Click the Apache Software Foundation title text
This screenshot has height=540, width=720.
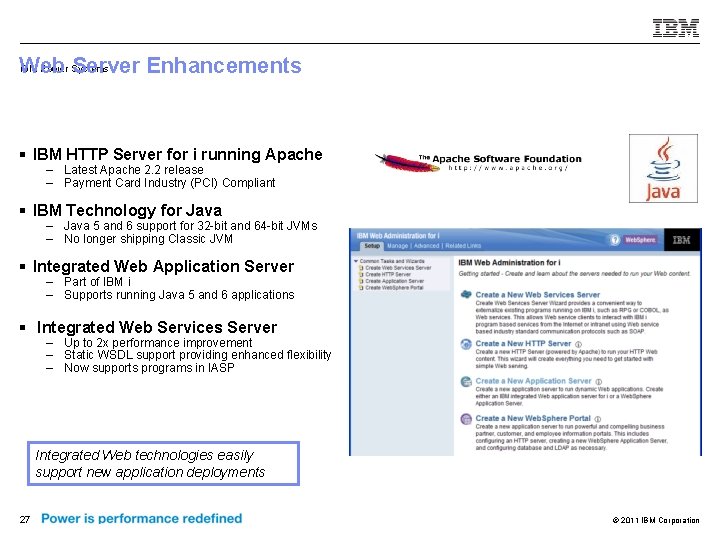click(500, 159)
